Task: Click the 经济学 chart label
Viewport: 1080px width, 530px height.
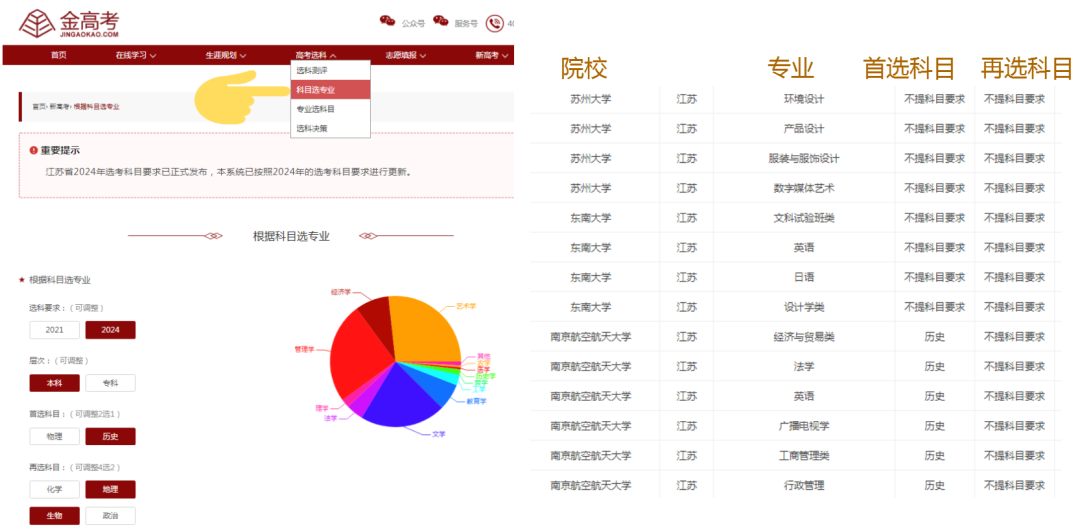Action: point(340,292)
